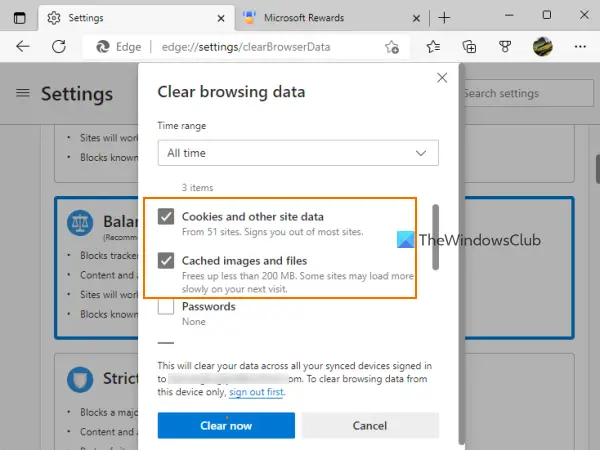Switch to the Settings tab
600x450 pixels.
tap(137, 18)
